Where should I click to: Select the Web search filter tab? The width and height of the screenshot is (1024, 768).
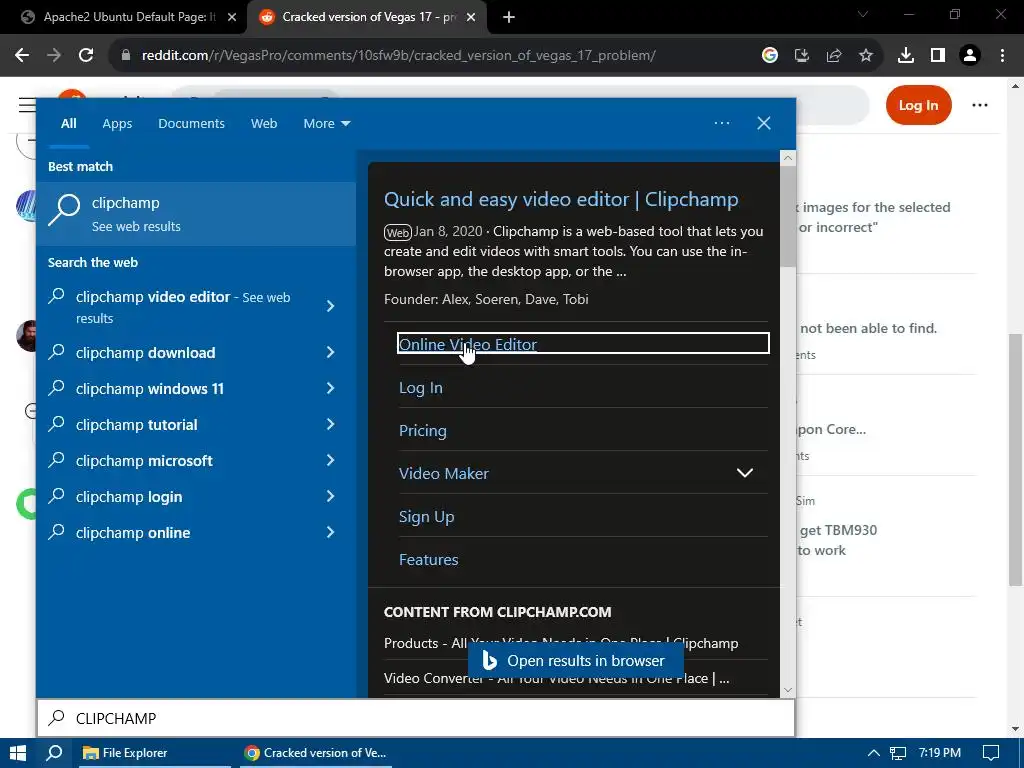pos(264,123)
